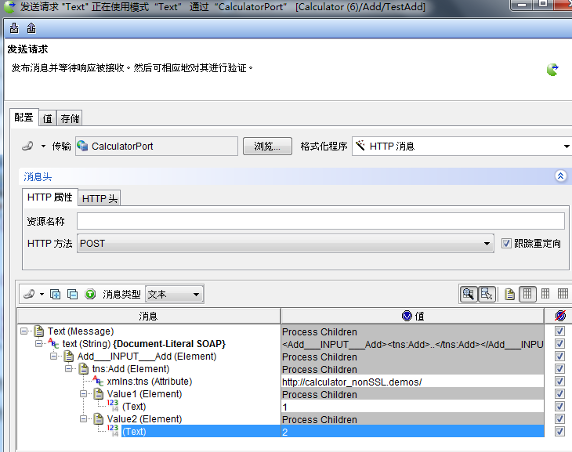Click the link icon in message toolbar

coord(29,294)
